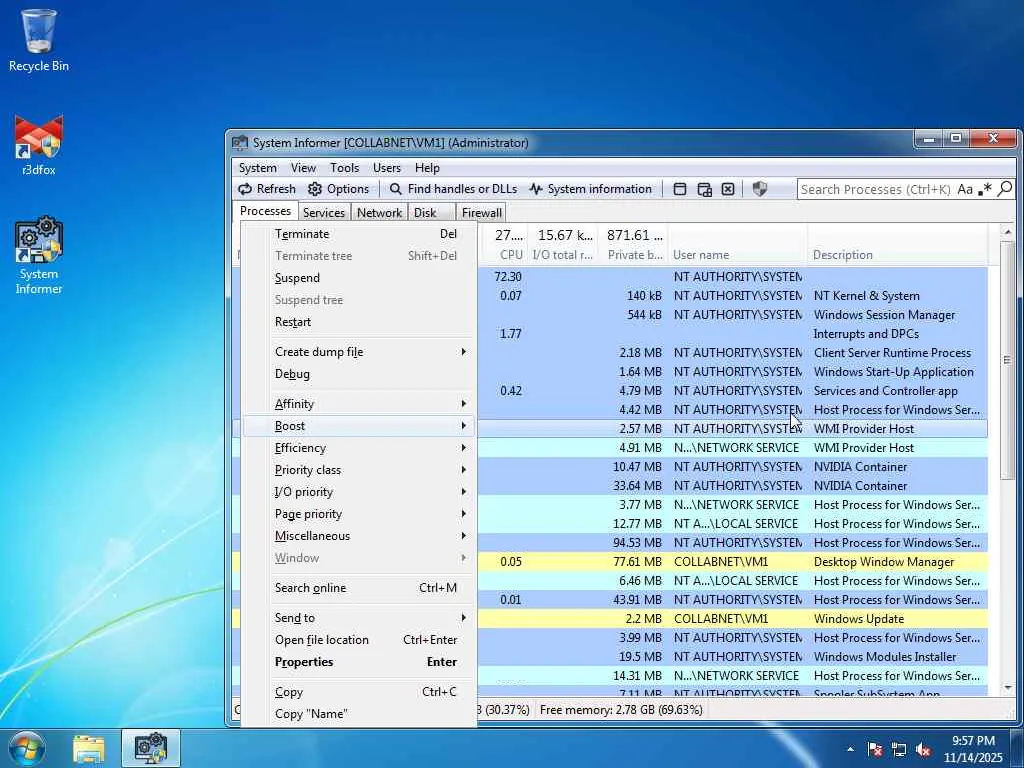Click System Informer taskbar button
The image size is (1024, 768).
point(151,748)
